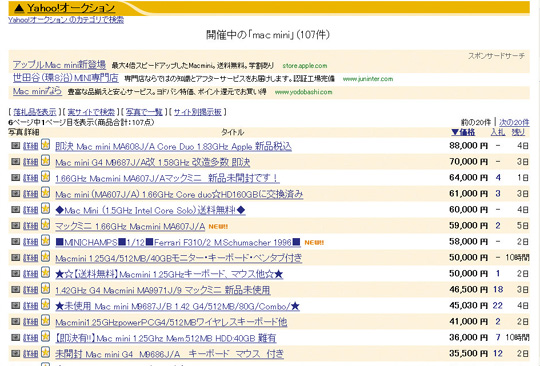
Task: Click the star icon on the 60,000円 listing
Action: click(45, 208)
